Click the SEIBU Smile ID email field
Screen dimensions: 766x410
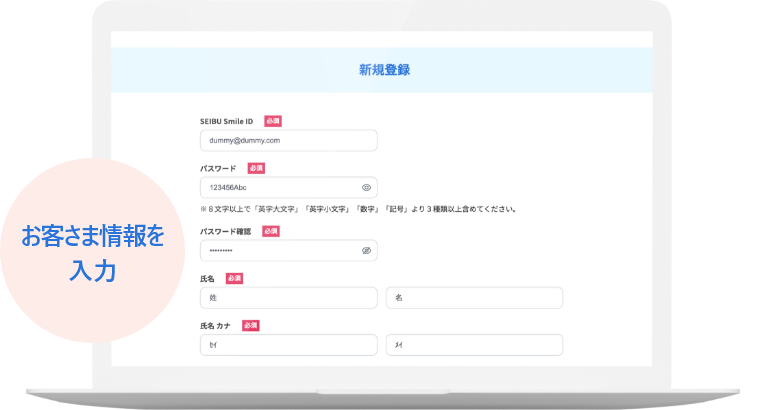288,141
